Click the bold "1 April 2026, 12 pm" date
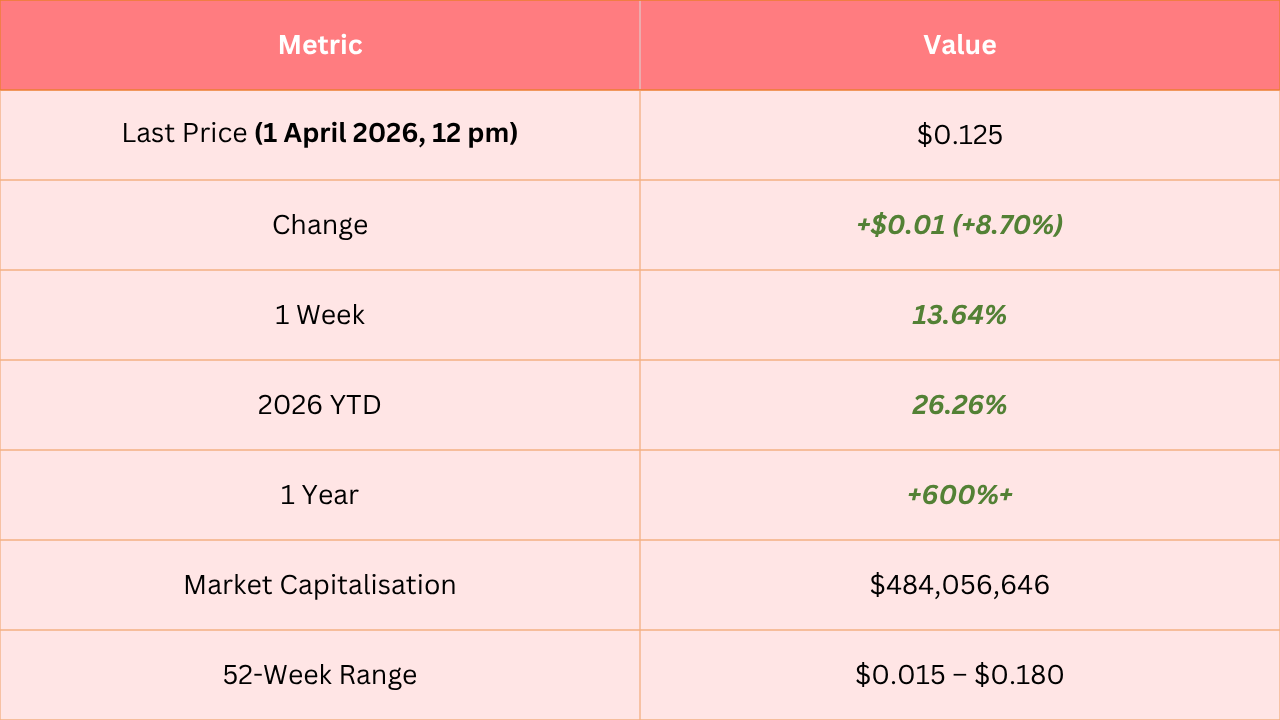1280x720 pixels. pos(386,134)
